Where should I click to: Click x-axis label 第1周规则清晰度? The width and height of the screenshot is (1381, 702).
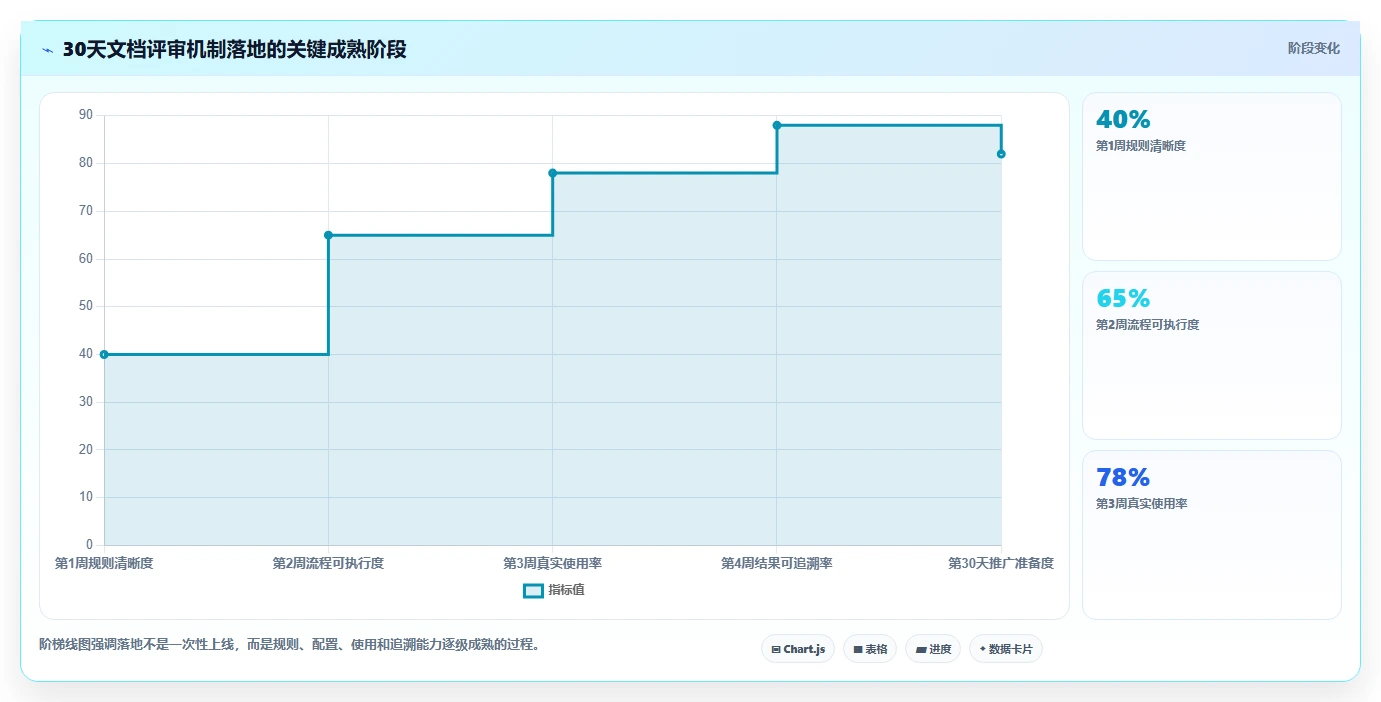coord(104,563)
